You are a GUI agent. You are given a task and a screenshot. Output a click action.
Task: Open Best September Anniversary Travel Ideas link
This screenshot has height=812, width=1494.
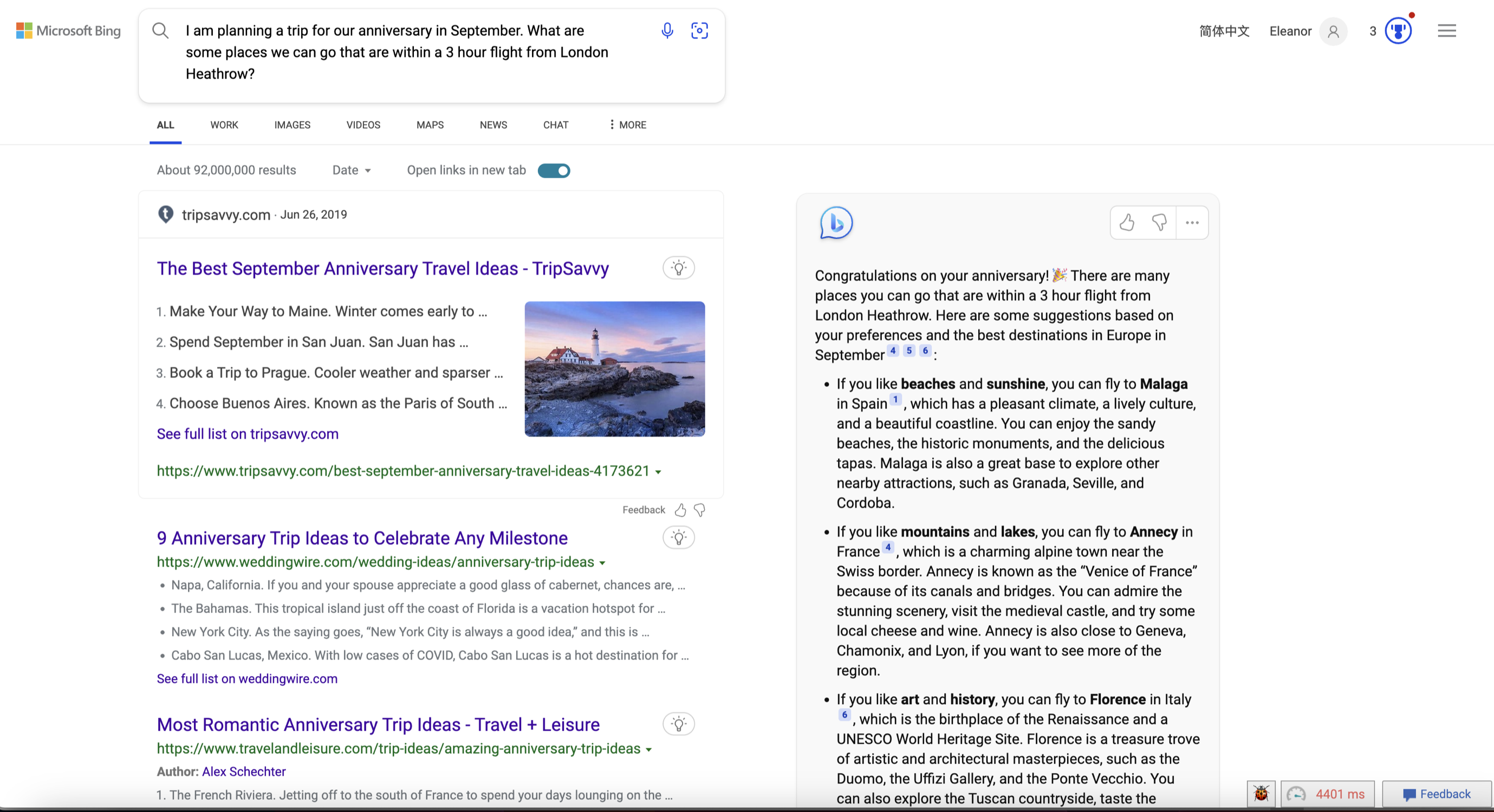coord(383,269)
